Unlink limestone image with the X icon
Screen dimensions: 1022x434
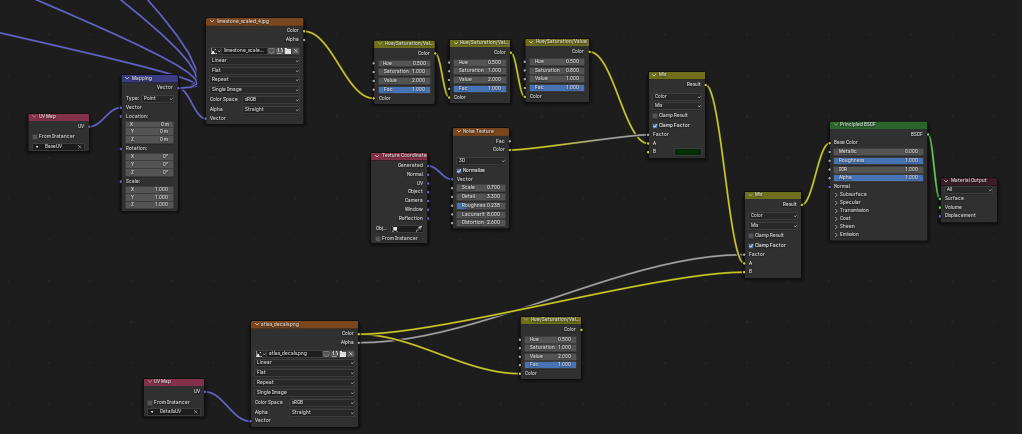pos(295,50)
